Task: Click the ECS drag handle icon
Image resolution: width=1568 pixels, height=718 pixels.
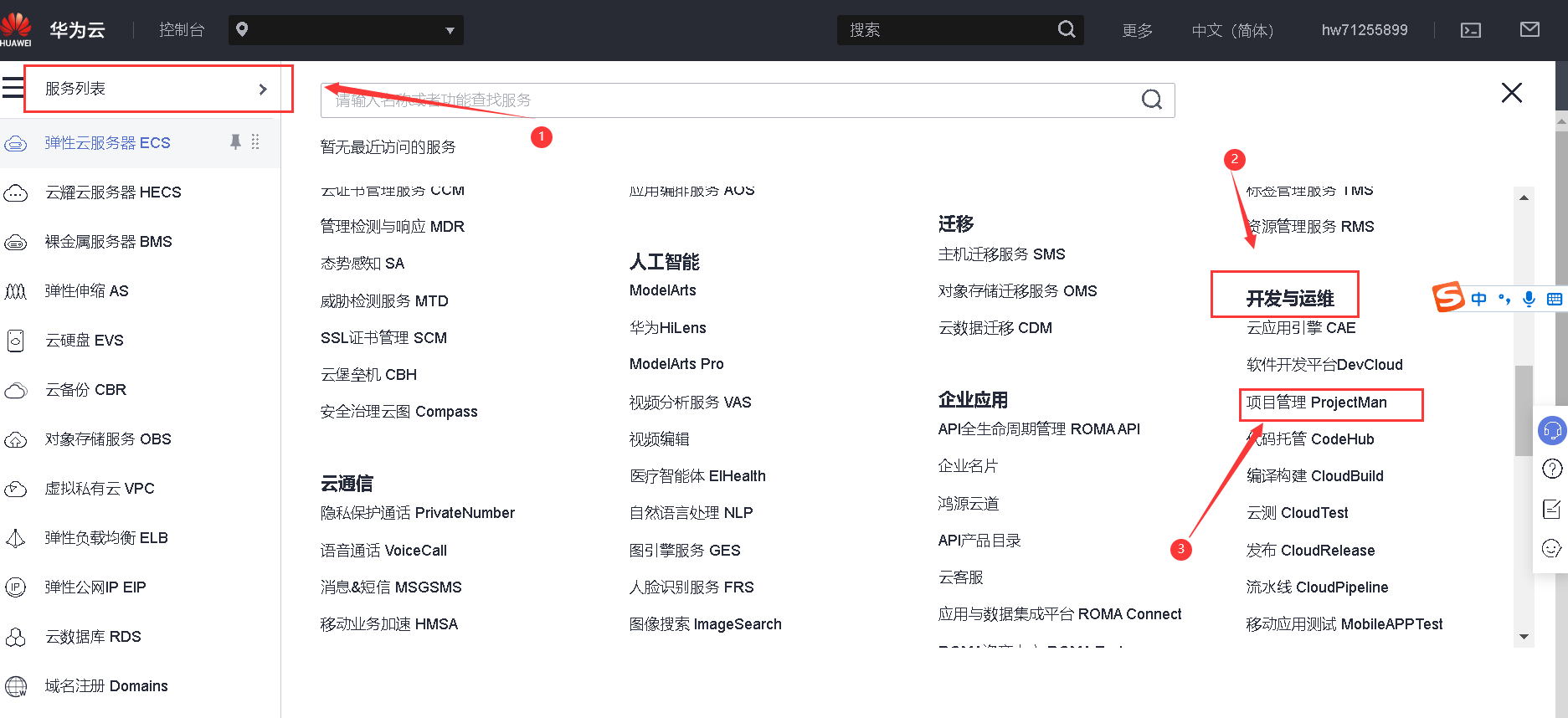Action: pyautogui.click(x=255, y=142)
